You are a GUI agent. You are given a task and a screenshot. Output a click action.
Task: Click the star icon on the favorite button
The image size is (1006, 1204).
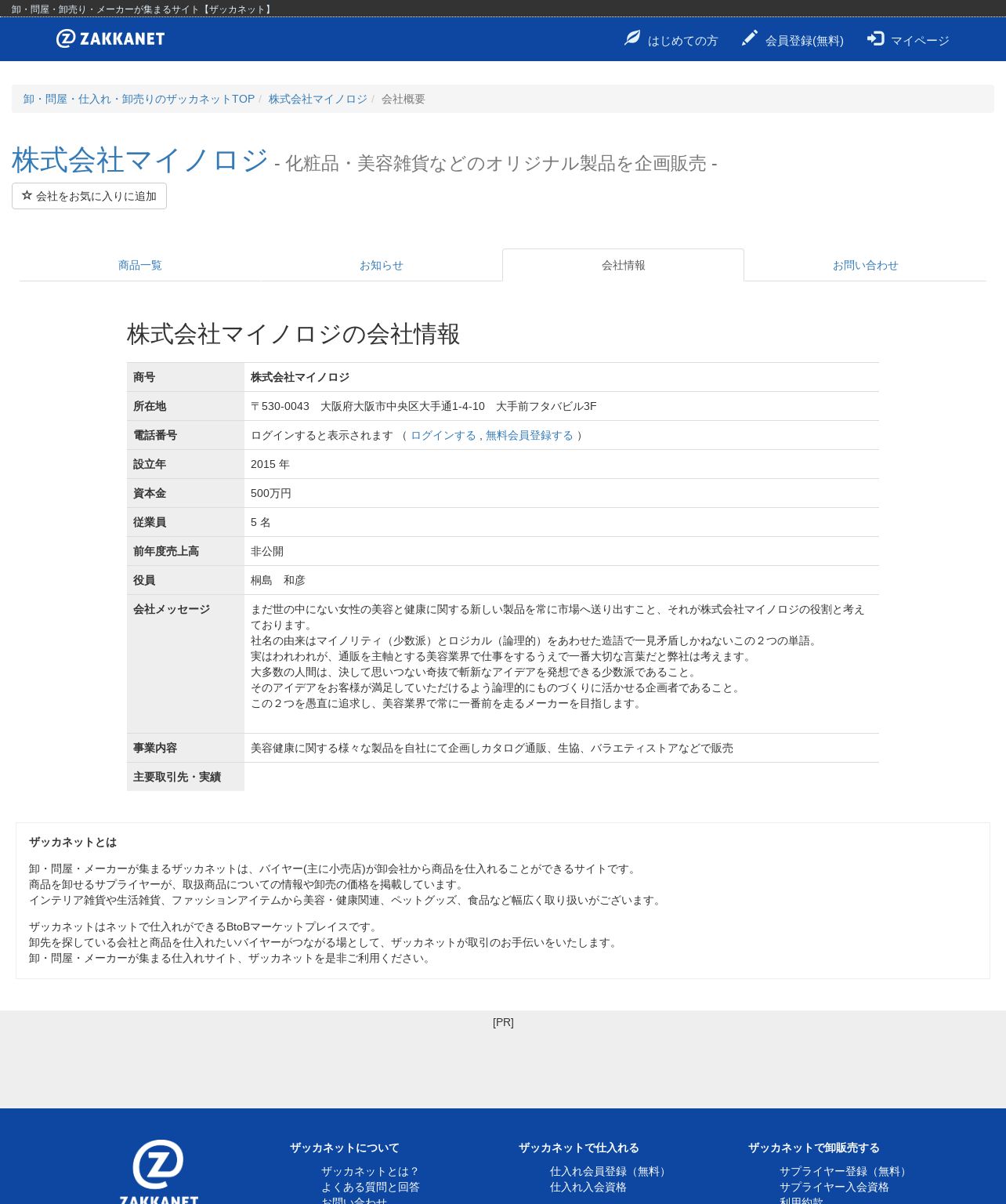pyautogui.click(x=27, y=195)
